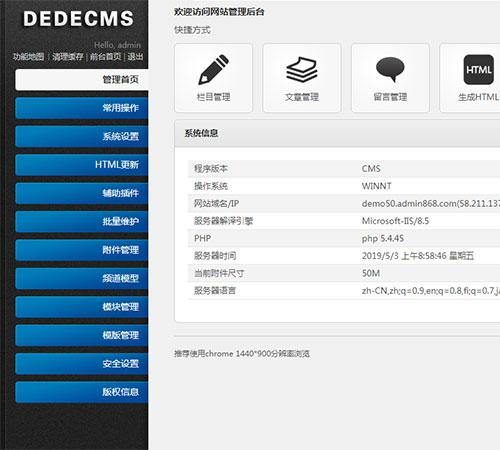This screenshot has height=450, width=500.
Task: Click the 系统信息 panel header
Action: [x=337, y=133]
